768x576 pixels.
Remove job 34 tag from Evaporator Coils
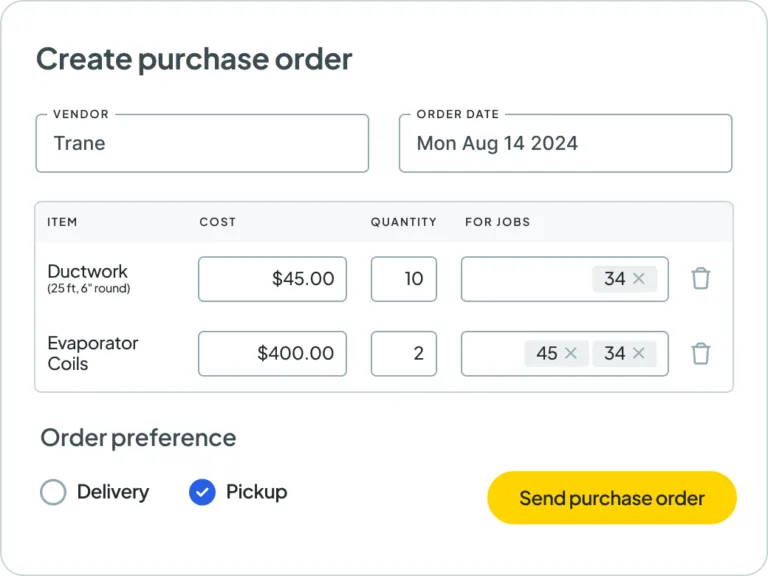click(x=639, y=353)
